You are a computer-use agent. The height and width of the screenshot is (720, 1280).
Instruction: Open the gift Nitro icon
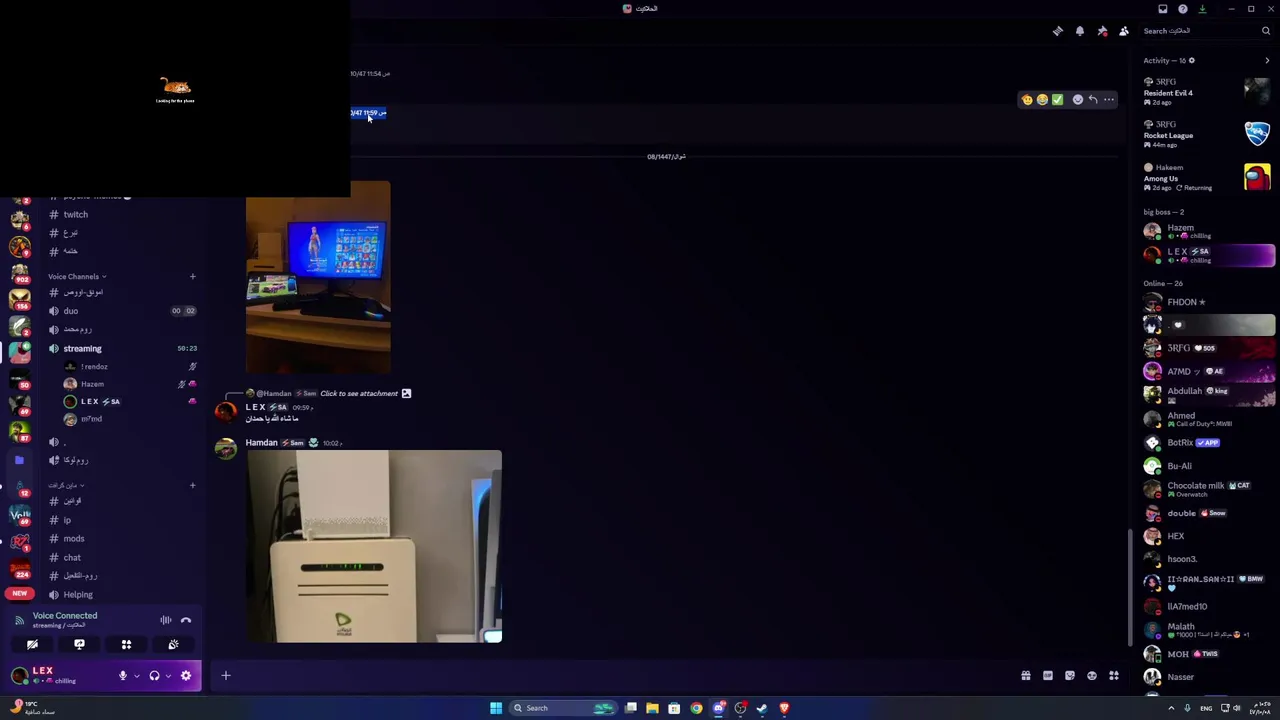click(x=1026, y=677)
